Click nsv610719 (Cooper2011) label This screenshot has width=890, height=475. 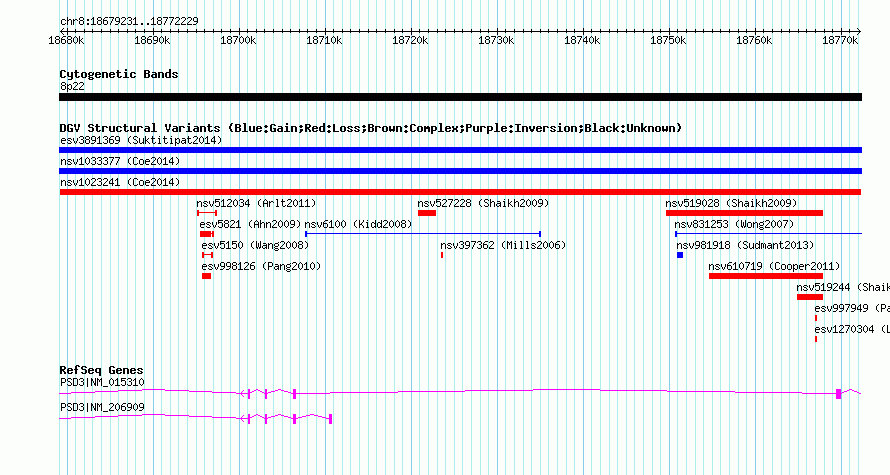[x=774, y=266]
